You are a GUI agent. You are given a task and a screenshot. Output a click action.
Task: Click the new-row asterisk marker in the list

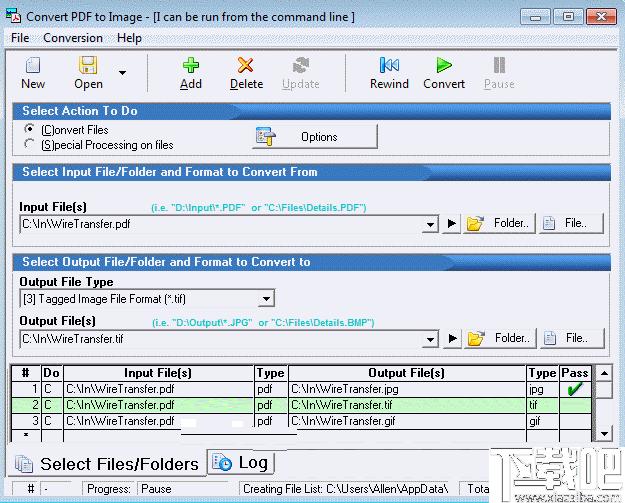click(x=26, y=435)
